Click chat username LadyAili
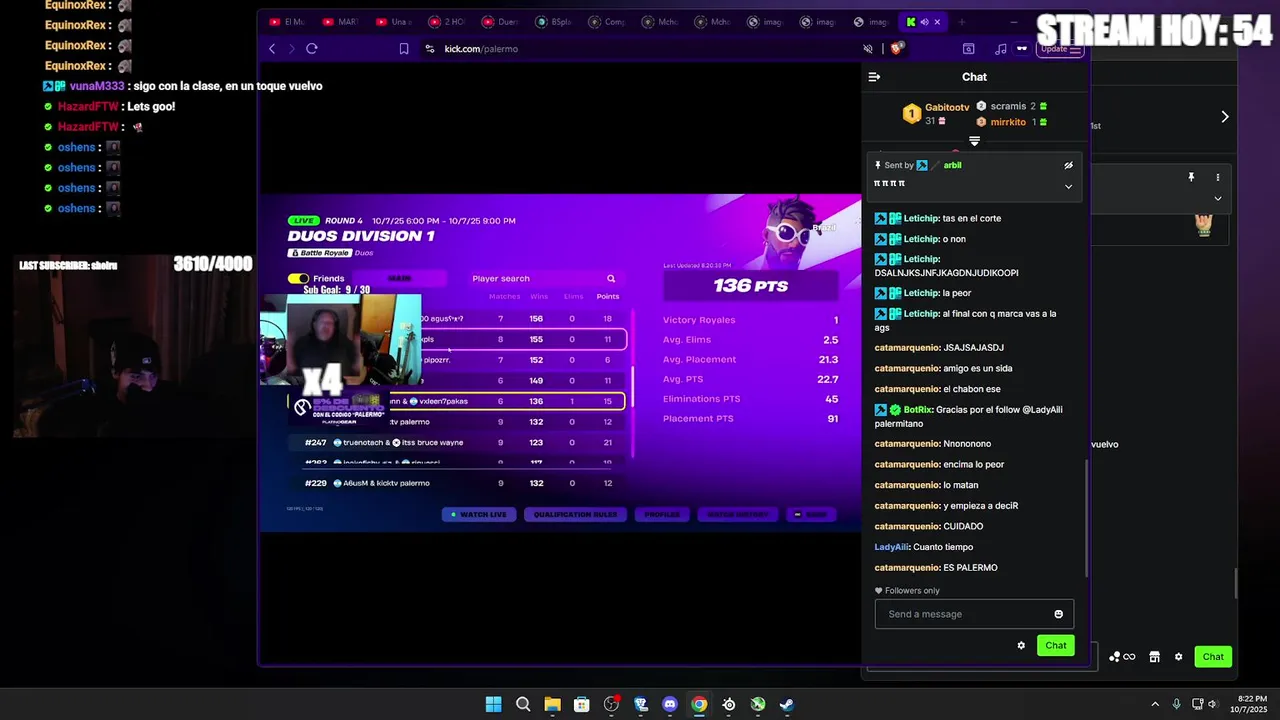The image size is (1280, 720). click(892, 547)
